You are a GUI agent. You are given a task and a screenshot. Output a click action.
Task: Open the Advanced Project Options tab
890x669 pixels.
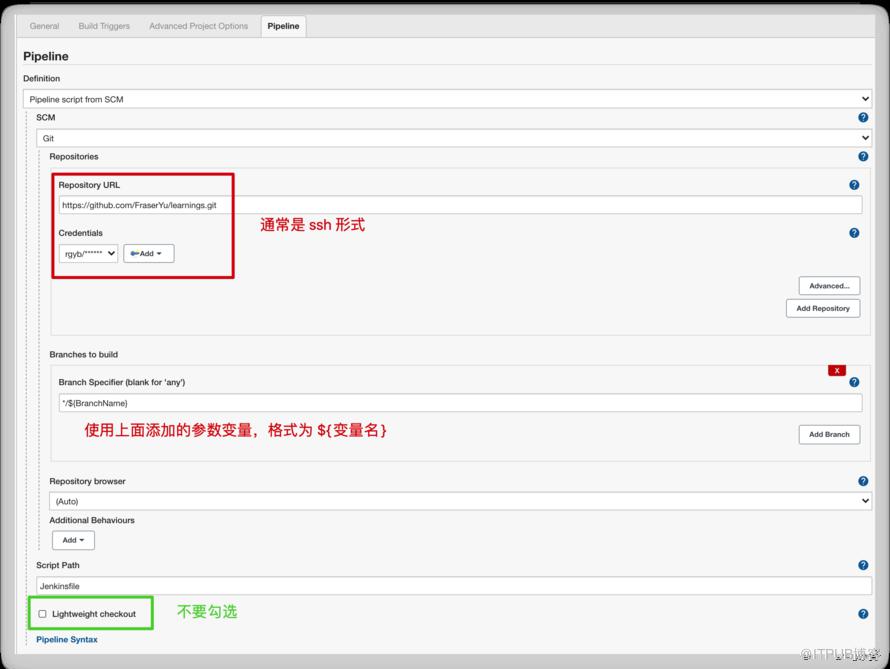(199, 26)
